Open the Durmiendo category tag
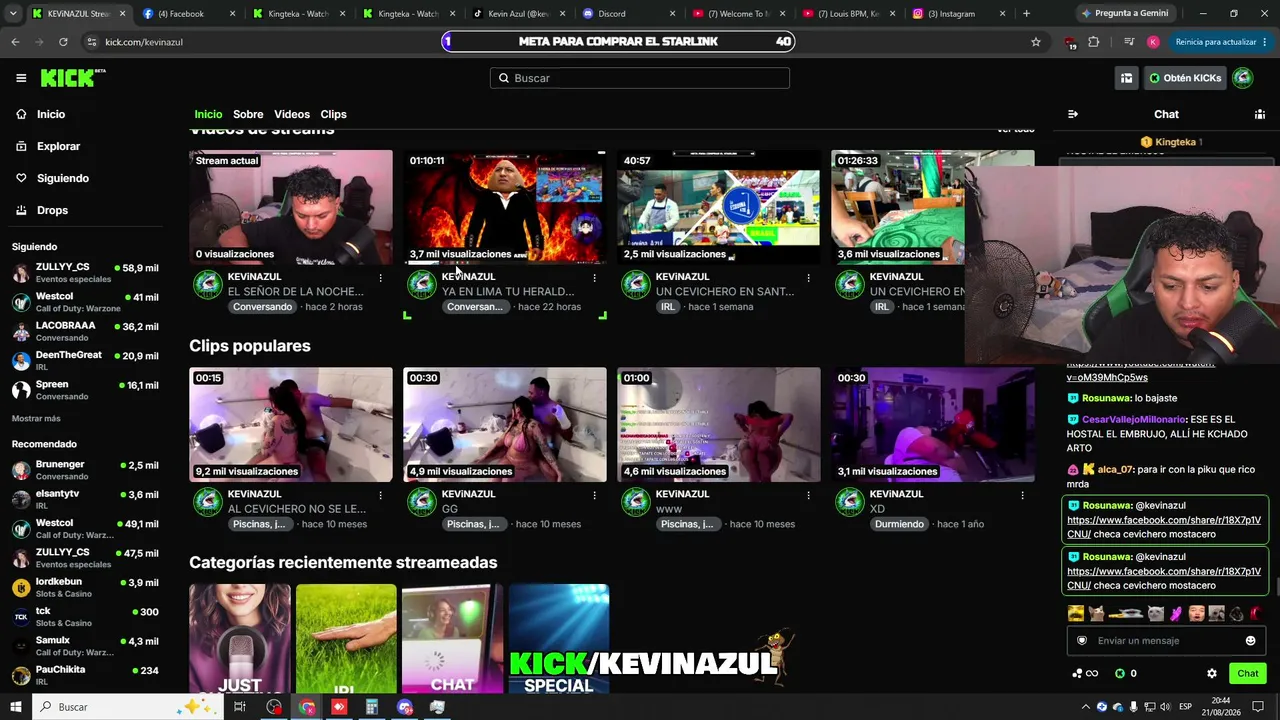 (900, 524)
